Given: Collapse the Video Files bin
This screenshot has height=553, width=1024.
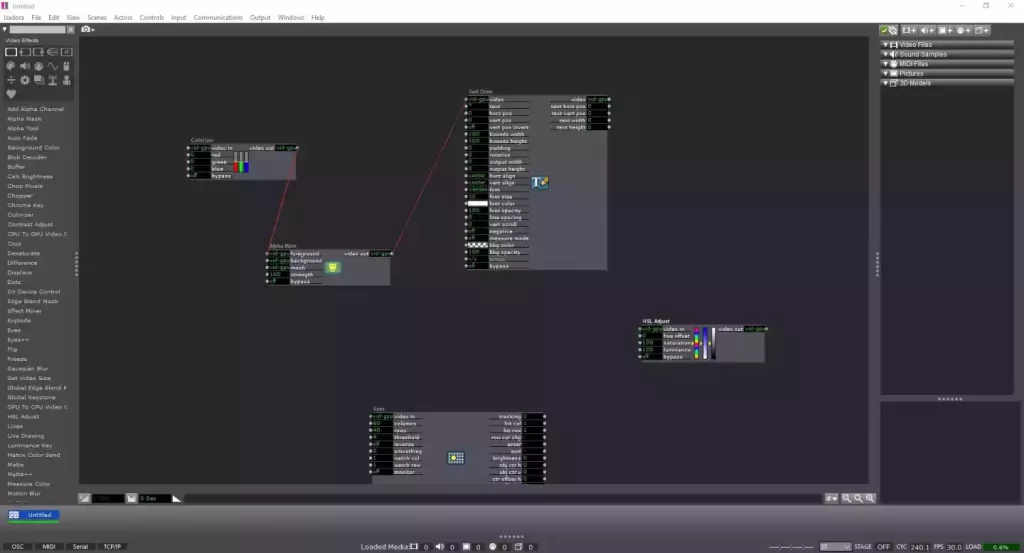Looking at the screenshot, I should pos(886,44).
